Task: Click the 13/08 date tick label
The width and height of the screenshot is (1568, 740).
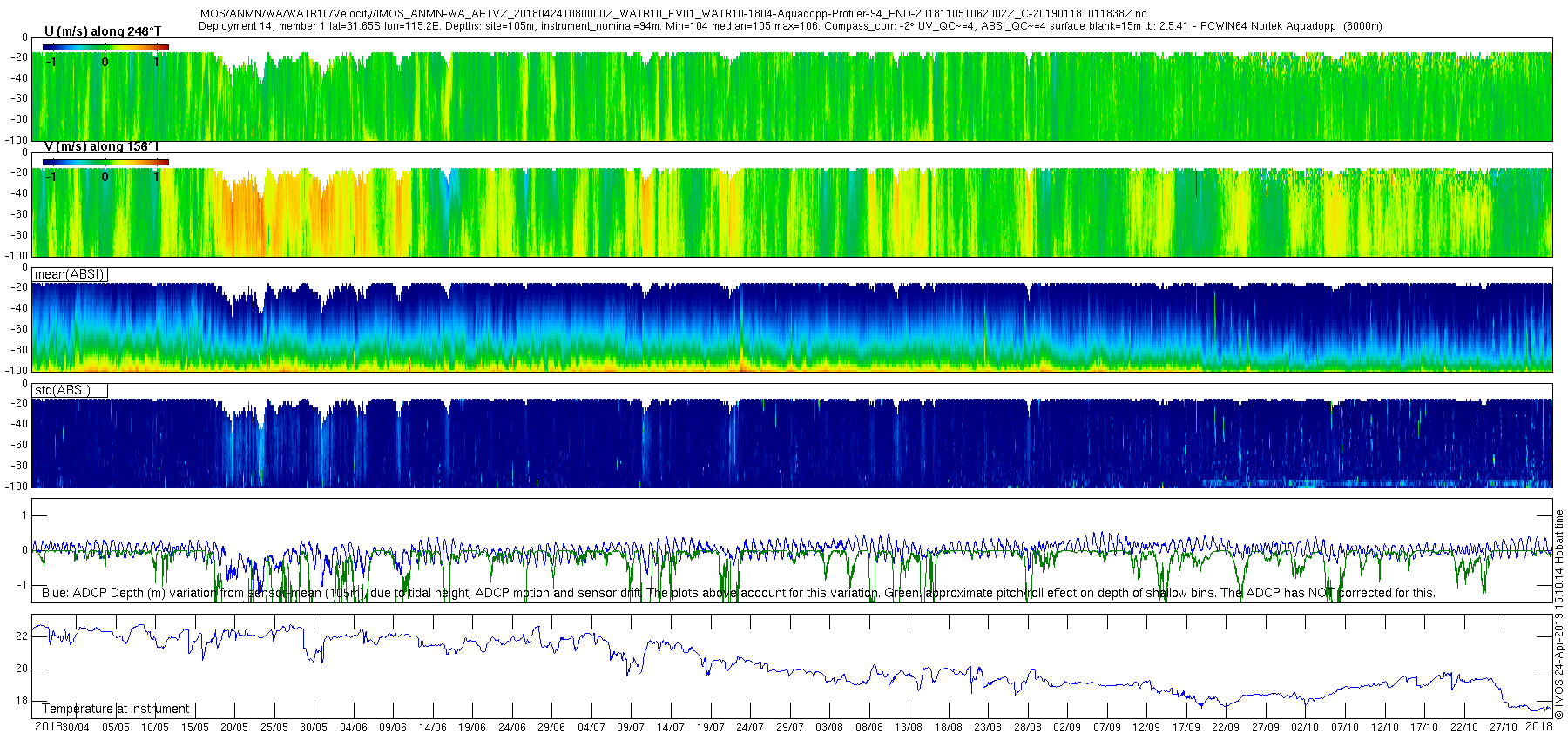Action: point(909,728)
